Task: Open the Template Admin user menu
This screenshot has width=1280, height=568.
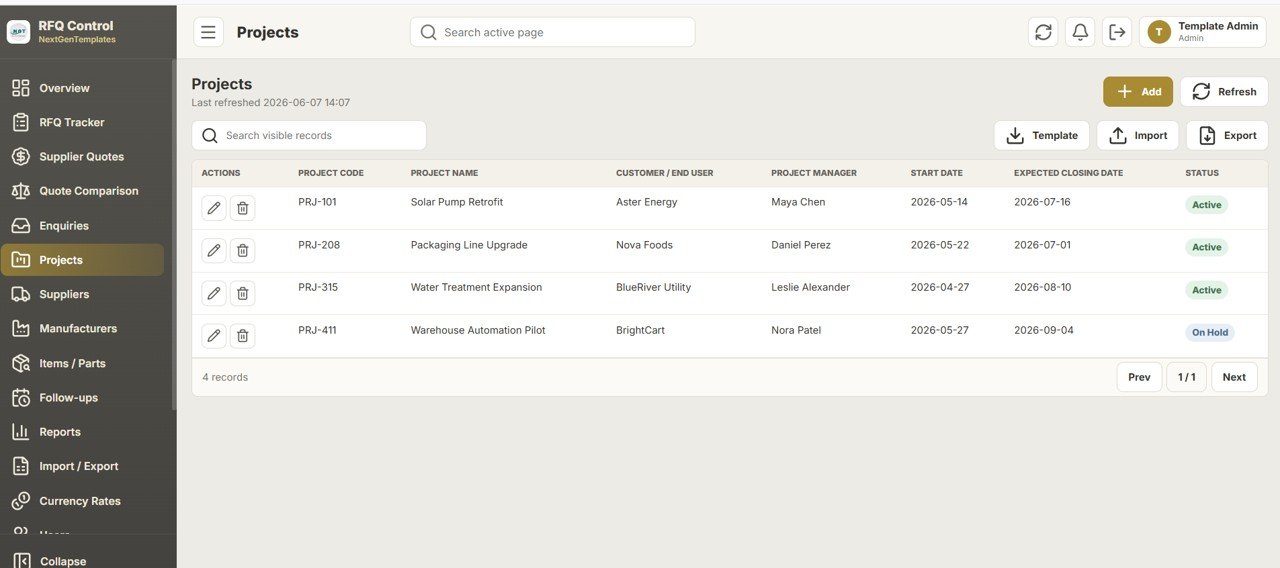Action: (1203, 32)
